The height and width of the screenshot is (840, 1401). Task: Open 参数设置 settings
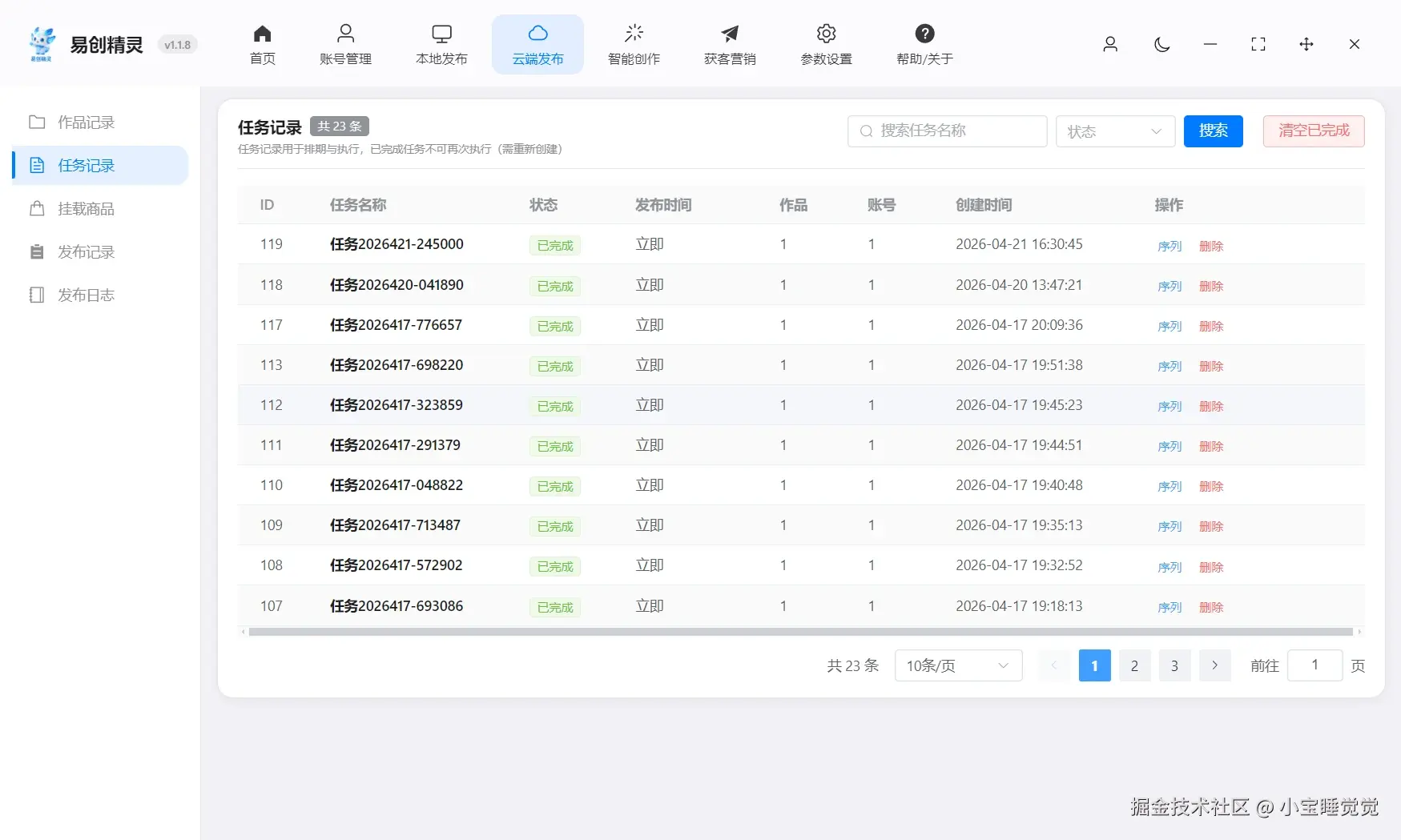tap(826, 44)
